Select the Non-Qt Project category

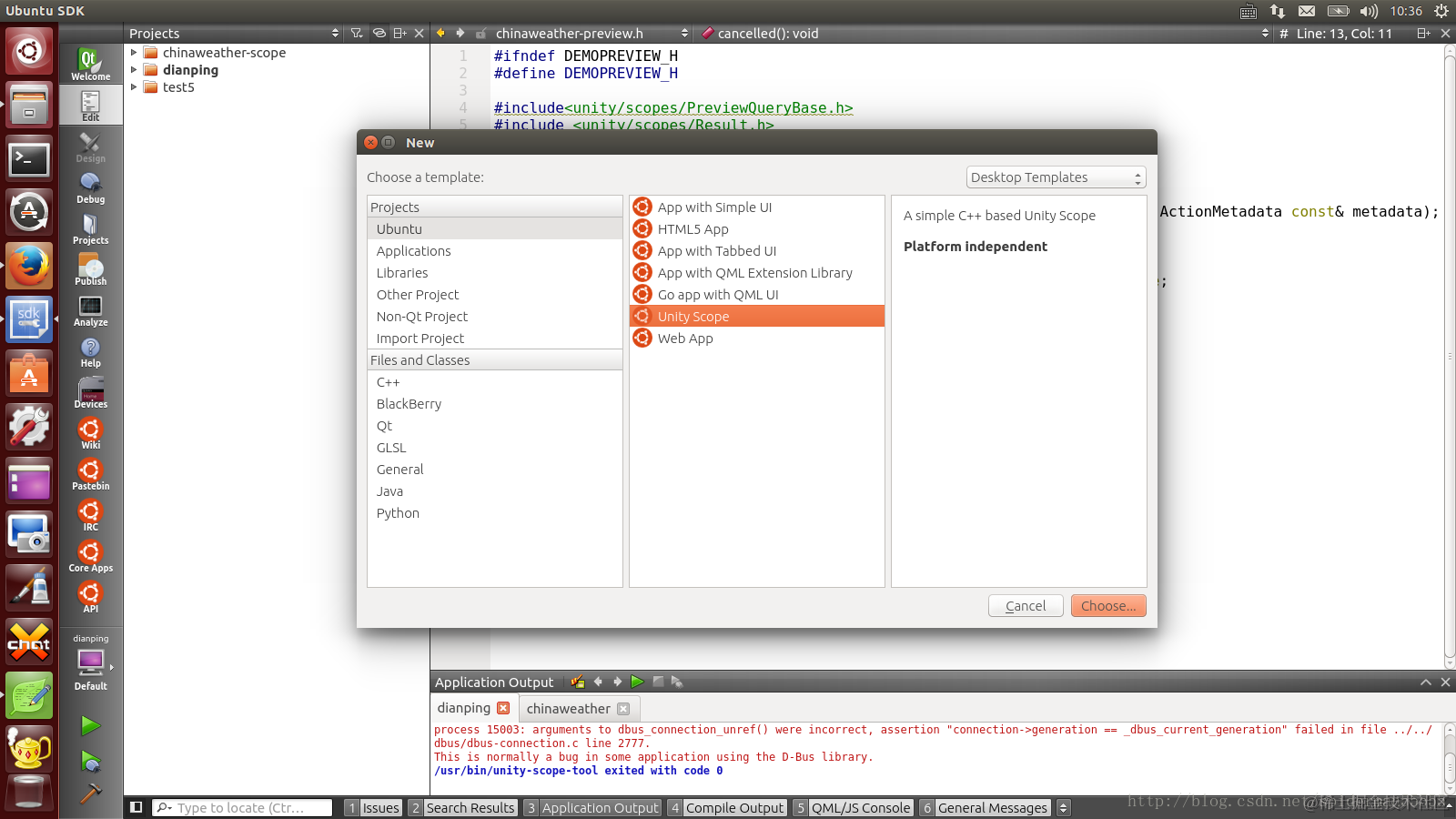pos(495,317)
